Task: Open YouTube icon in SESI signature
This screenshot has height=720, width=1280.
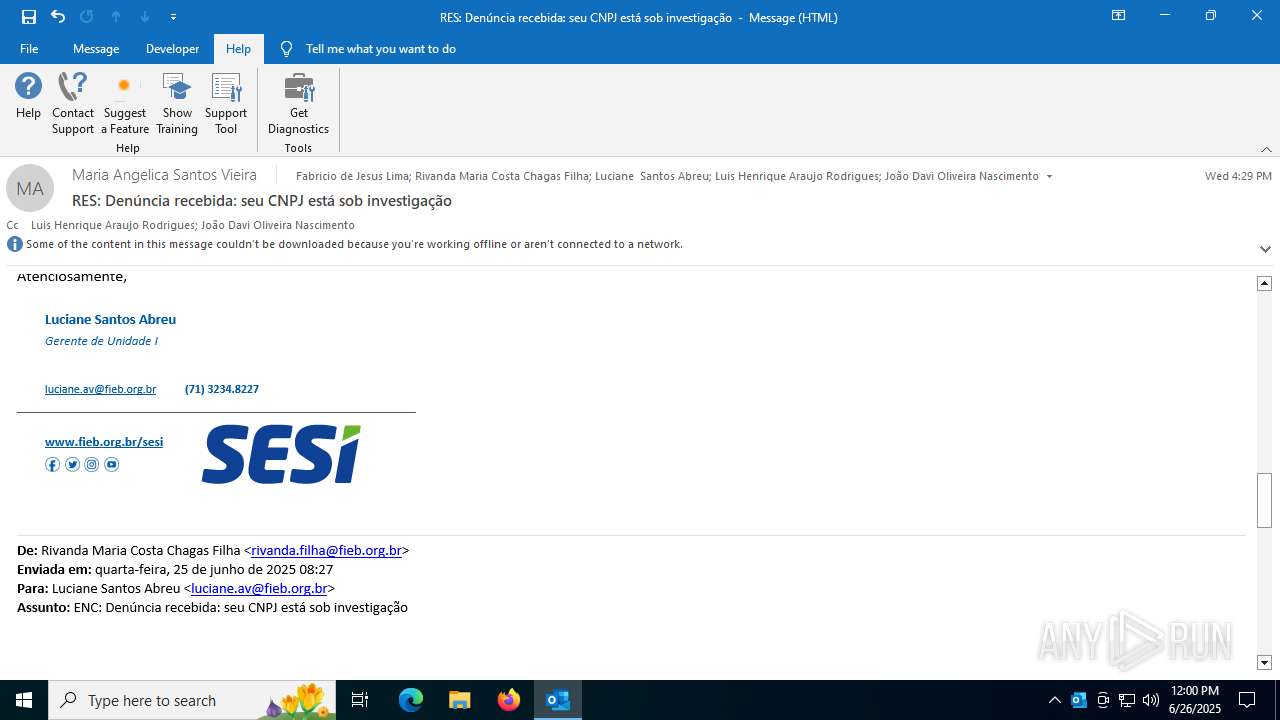Action: tap(111, 464)
